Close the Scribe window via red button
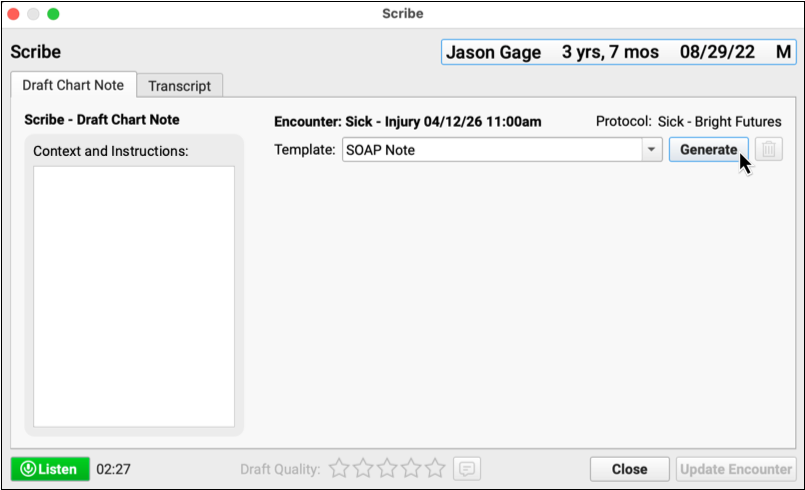The image size is (805, 490). pyautogui.click(x=14, y=14)
